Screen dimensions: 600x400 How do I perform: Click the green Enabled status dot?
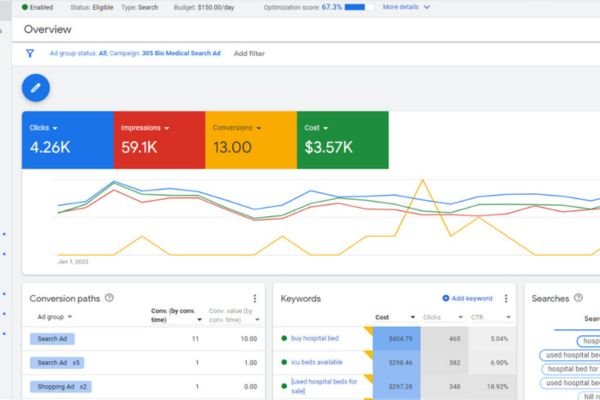24,7
